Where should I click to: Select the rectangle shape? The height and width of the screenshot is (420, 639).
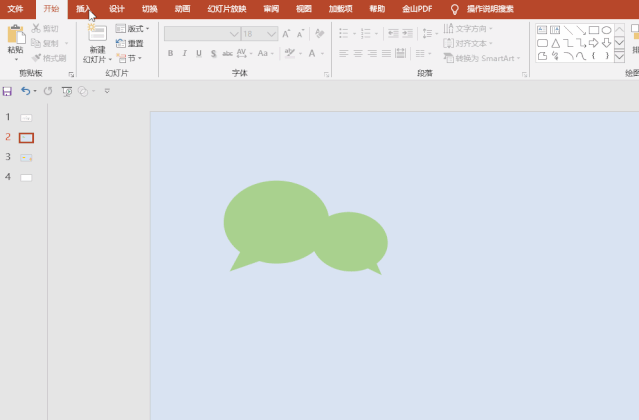(x=594, y=30)
